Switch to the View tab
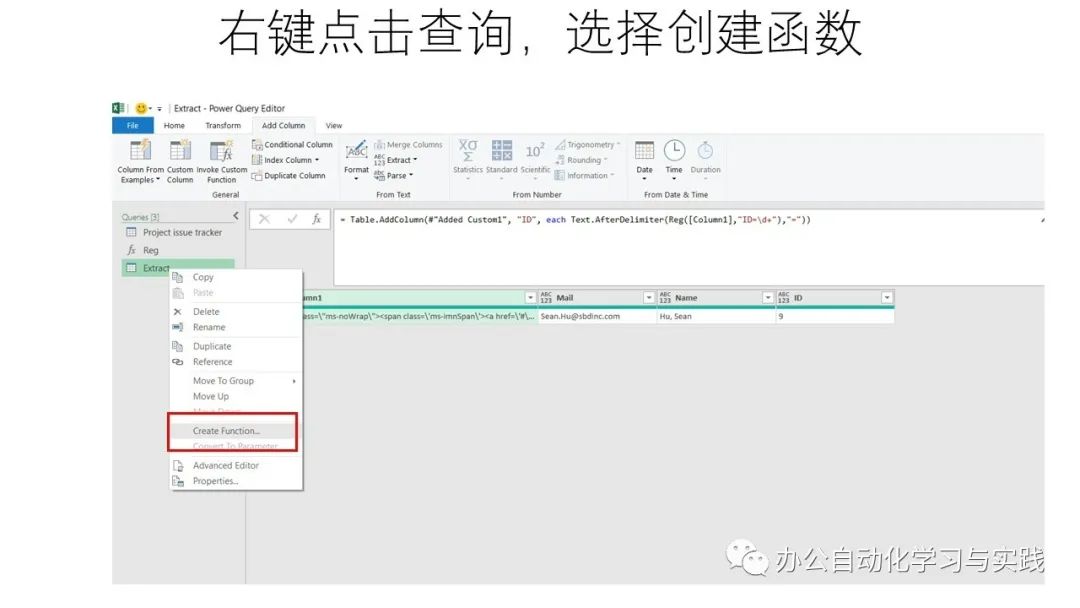Screen dimensions: 1080x608 point(334,125)
